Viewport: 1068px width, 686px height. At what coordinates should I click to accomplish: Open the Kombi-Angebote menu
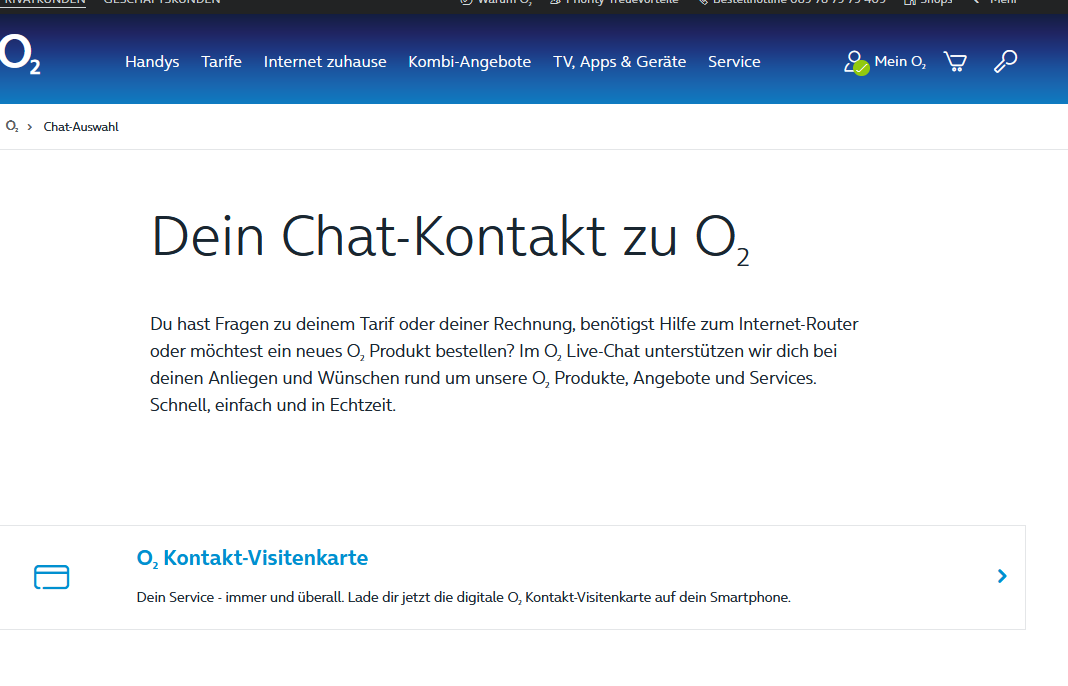coord(469,62)
